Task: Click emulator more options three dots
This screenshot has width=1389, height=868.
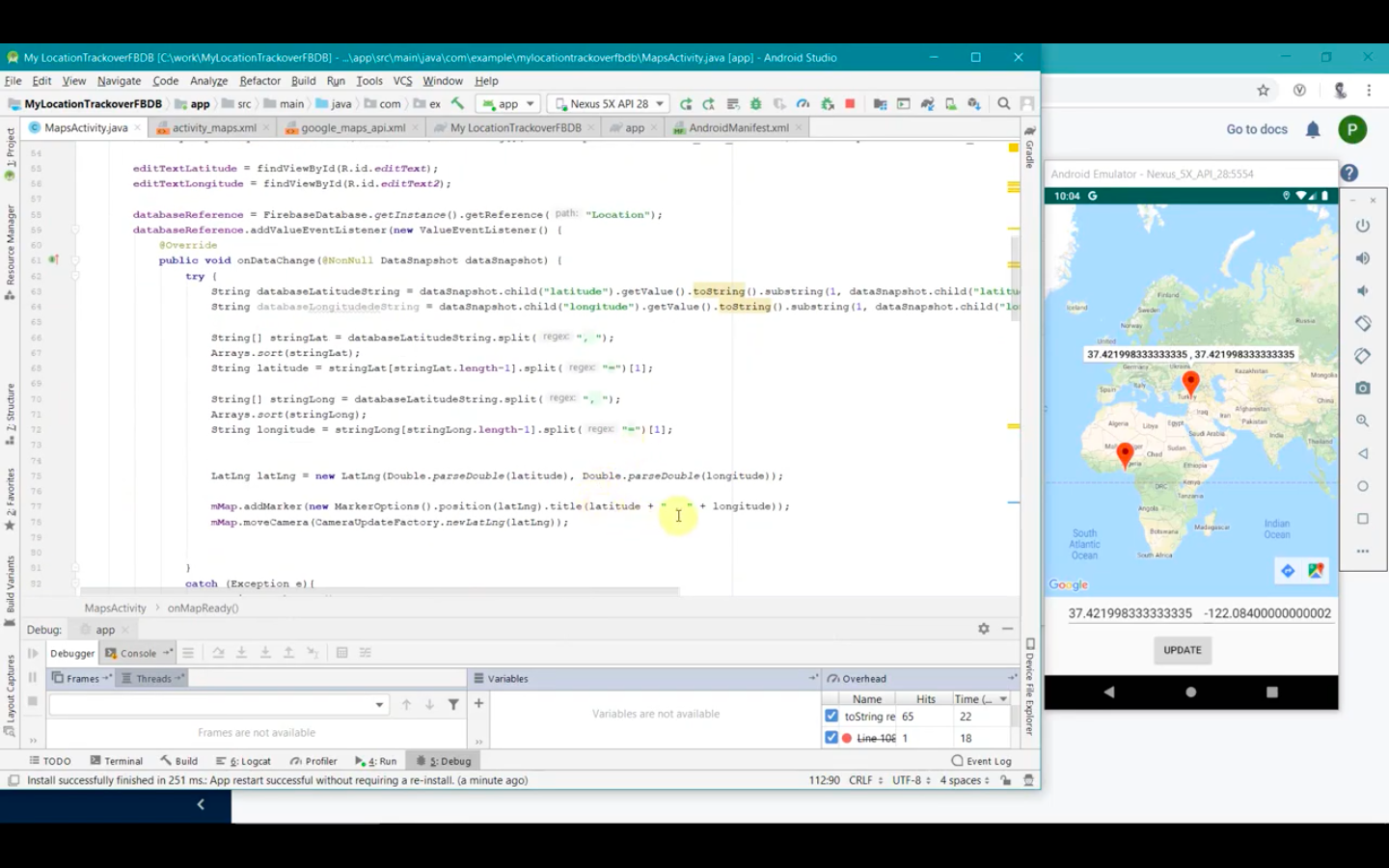Action: 1362,552
